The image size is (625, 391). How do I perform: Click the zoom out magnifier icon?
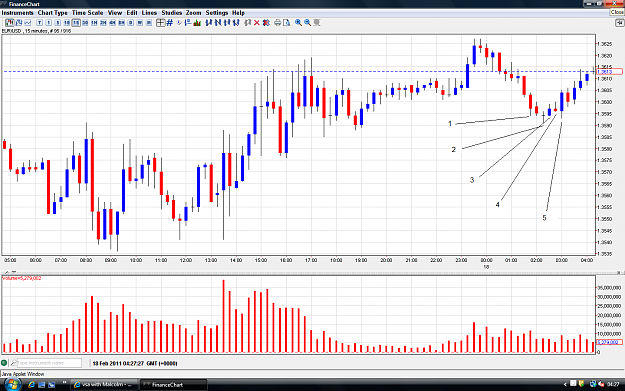pyautogui.click(x=307, y=23)
